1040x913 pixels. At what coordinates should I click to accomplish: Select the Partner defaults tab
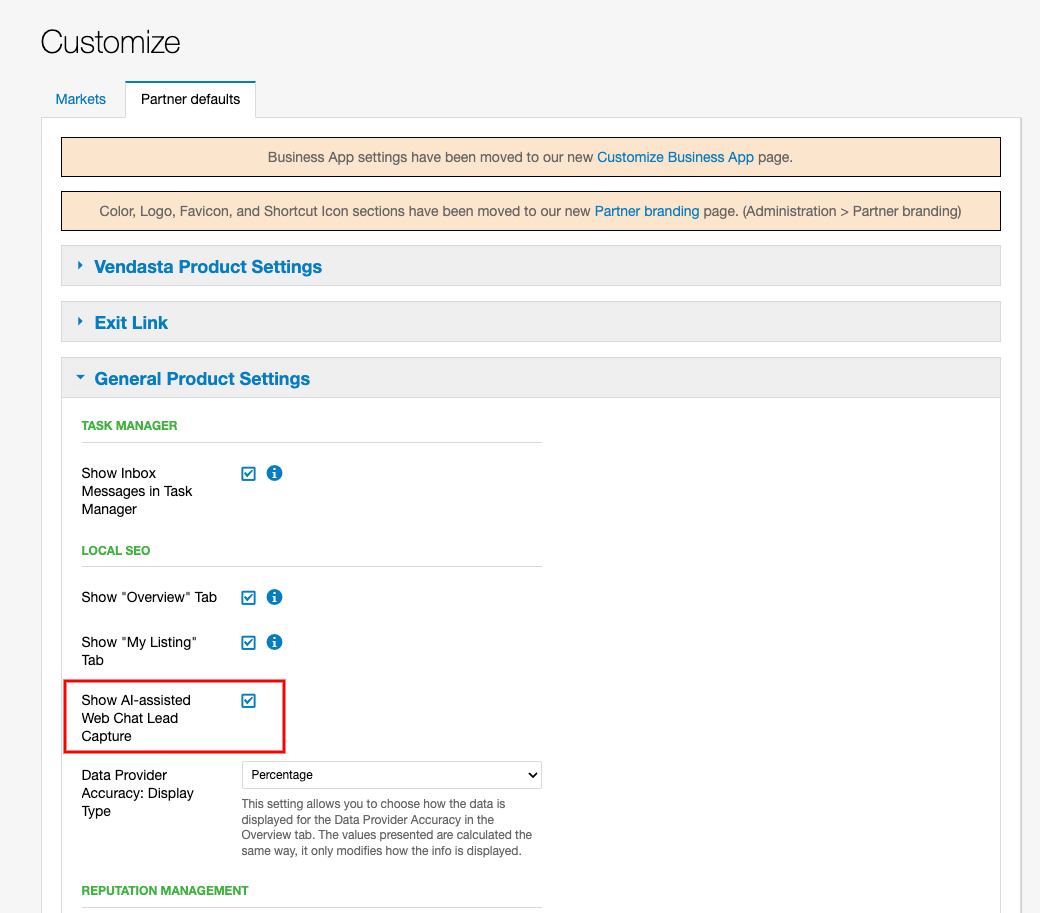(190, 99)
